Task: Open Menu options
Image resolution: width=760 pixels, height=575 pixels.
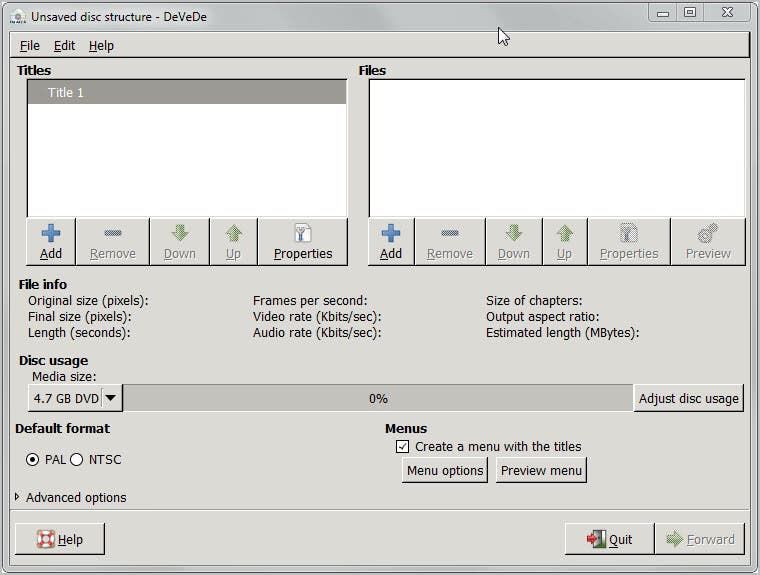Action: coord(445,470)
